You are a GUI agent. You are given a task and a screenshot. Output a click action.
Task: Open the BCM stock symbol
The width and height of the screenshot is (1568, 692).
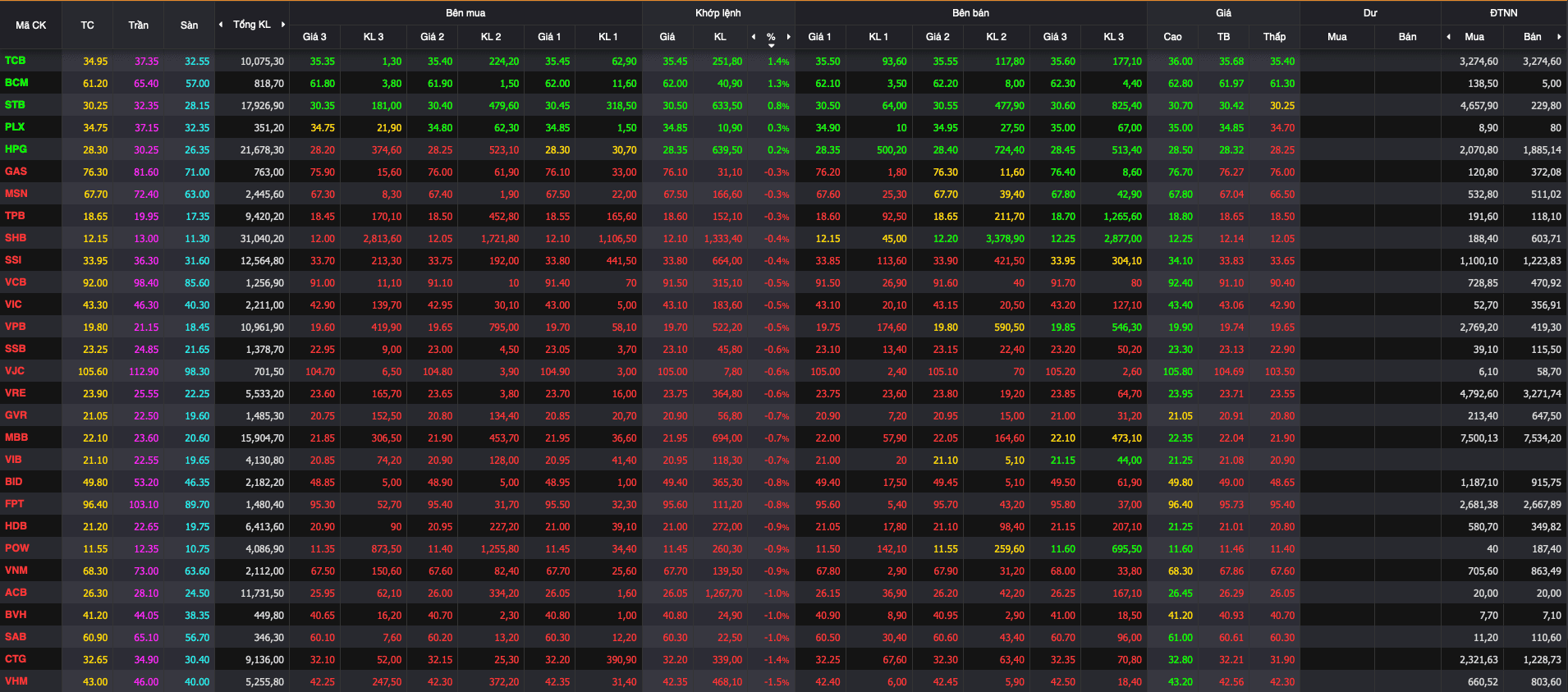pos(16,83)
